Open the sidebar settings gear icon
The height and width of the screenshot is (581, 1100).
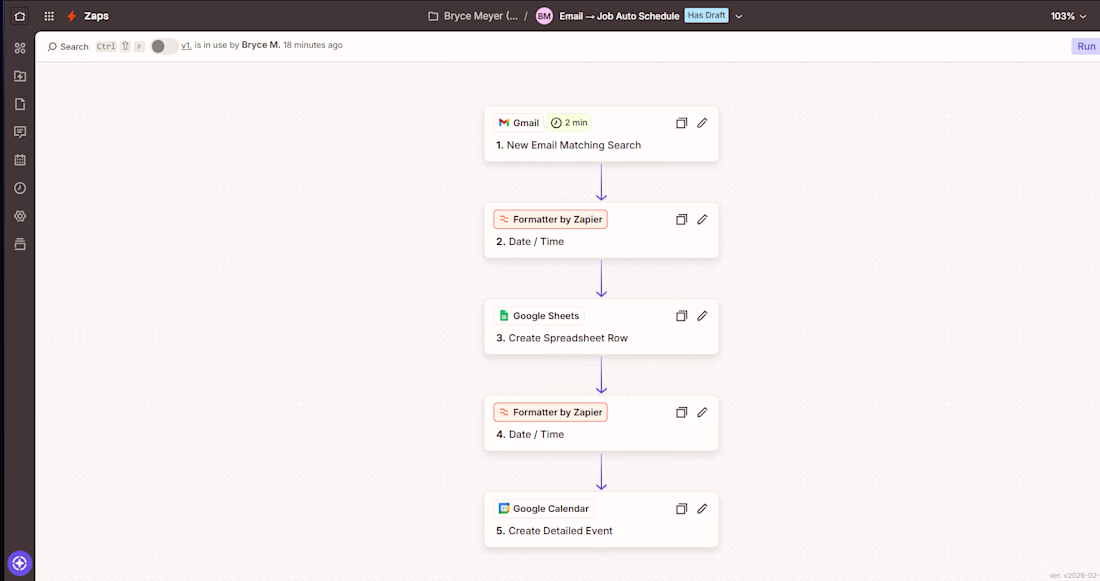click(20, 216)
